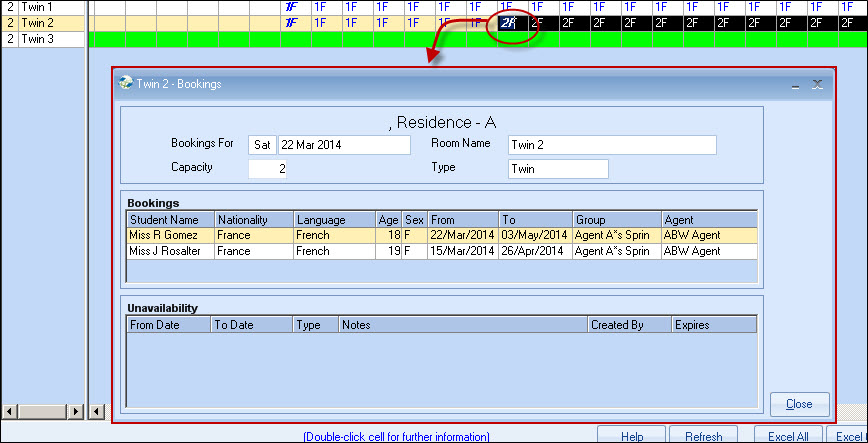The width and height of the screenshot is (868, 443).
Task: Click the Close button in Bookings dialog
Action: click(x=799, y=404)
